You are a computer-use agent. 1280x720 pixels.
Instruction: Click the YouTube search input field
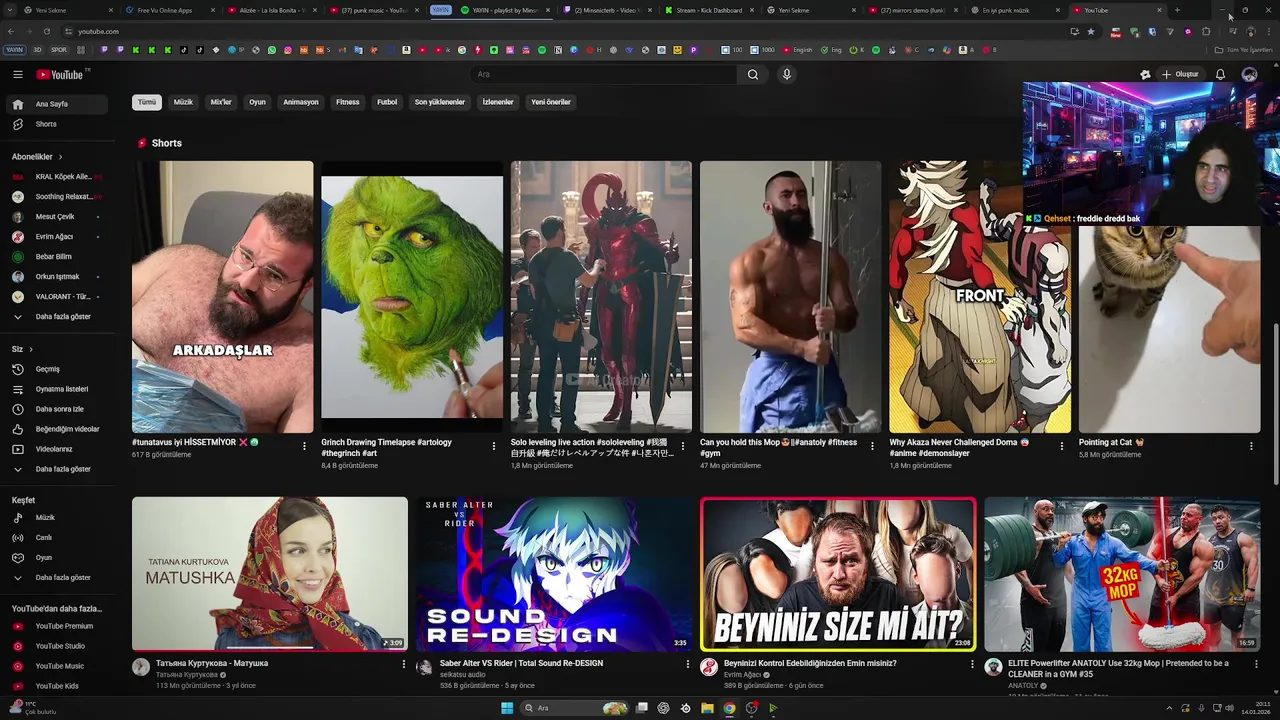click(x=604, y=74)
